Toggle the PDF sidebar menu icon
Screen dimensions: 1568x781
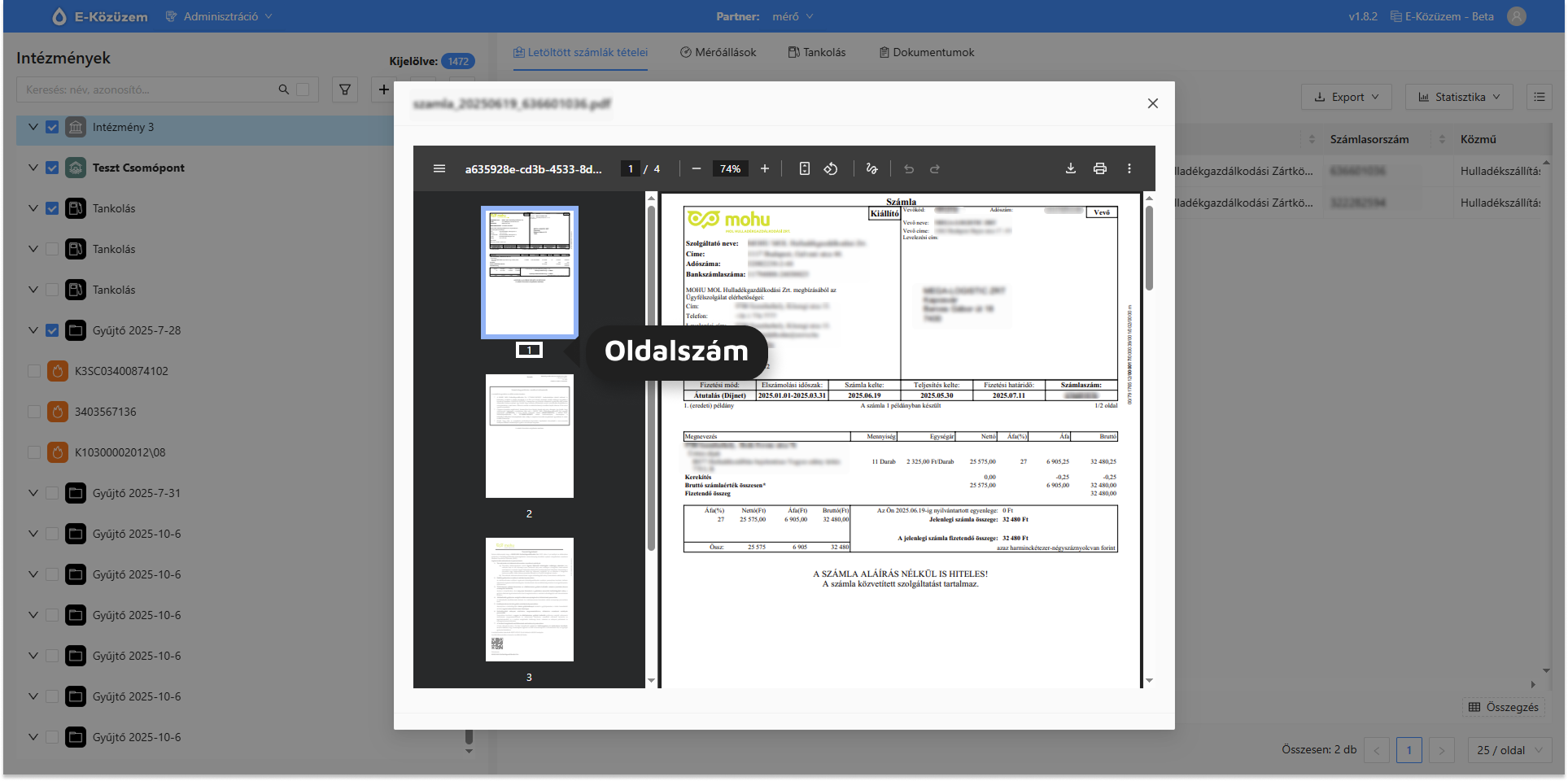click(x=439, y=168)
